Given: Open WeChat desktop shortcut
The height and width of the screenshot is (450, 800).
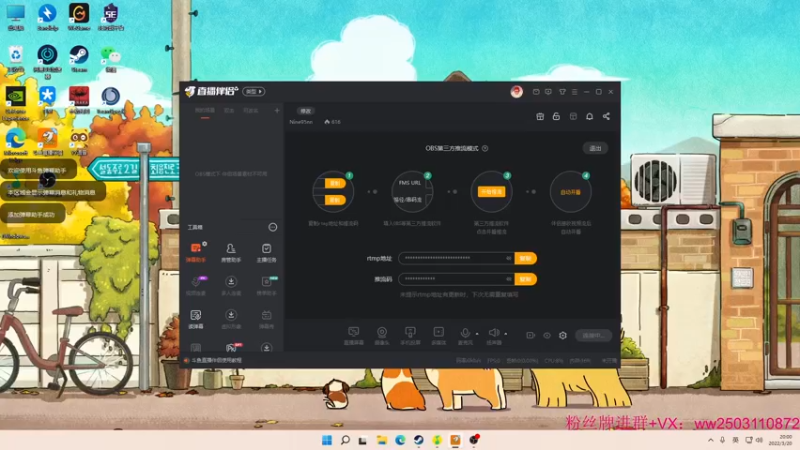Looking at the screenshot, I should coord(110,58).
